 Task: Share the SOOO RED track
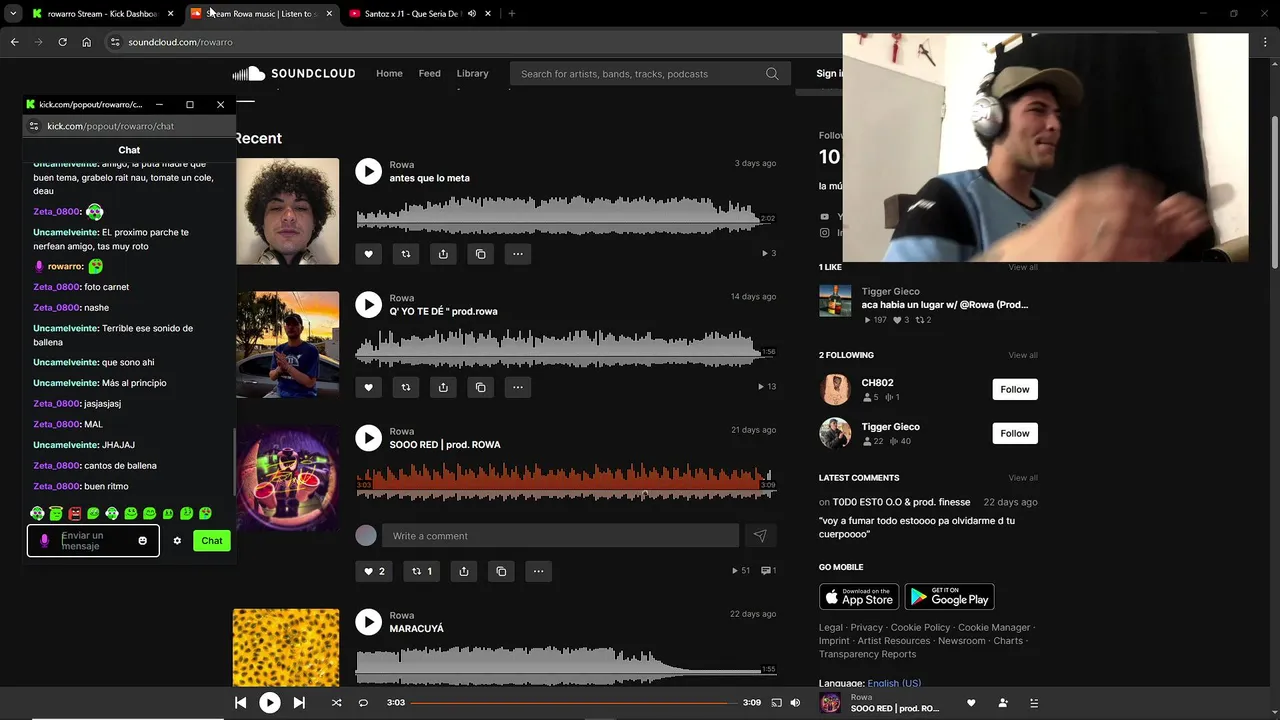point(464,571)
